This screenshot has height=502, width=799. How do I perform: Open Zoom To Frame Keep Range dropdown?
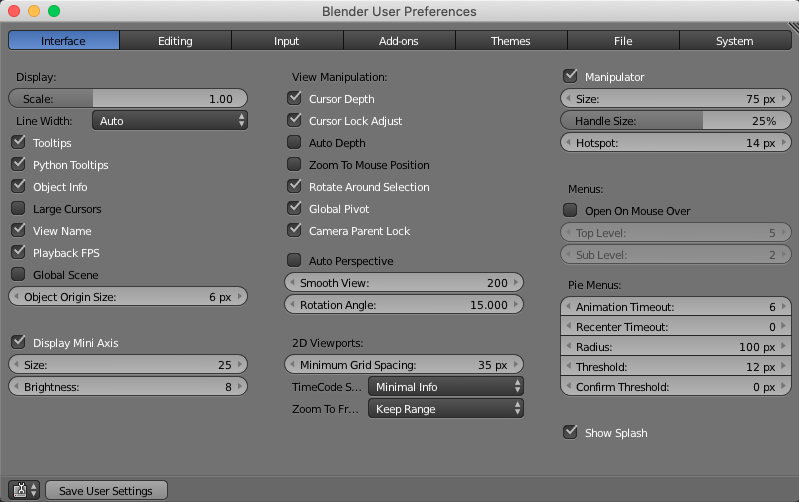click(446, 408)
